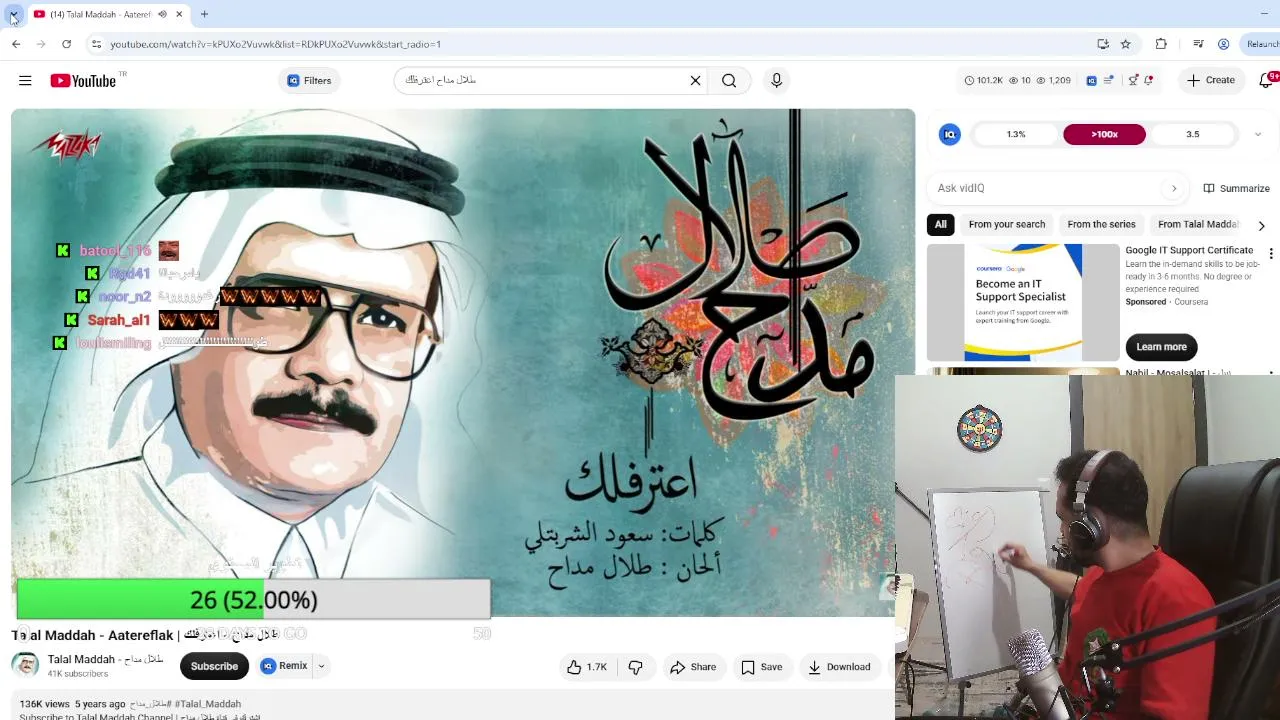Dislike the video with thumbs down
The width and height of the screenshot is (1280, 720).
[635, 667]
